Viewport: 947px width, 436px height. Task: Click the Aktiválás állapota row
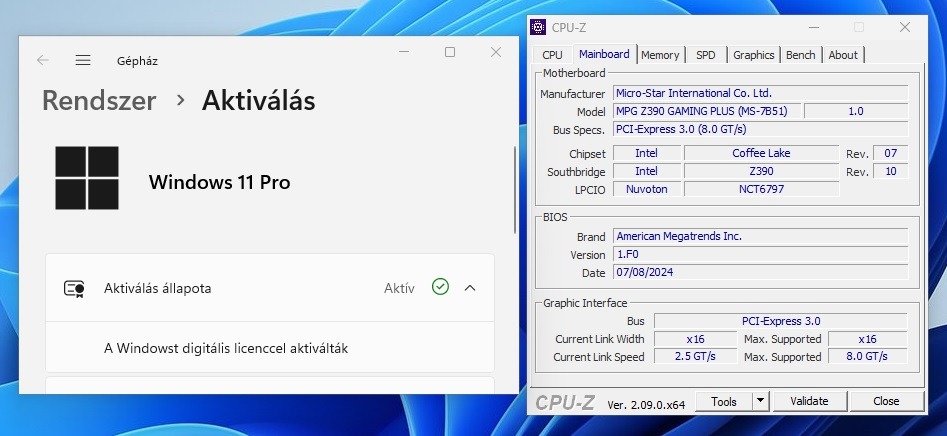pos(270,288)
